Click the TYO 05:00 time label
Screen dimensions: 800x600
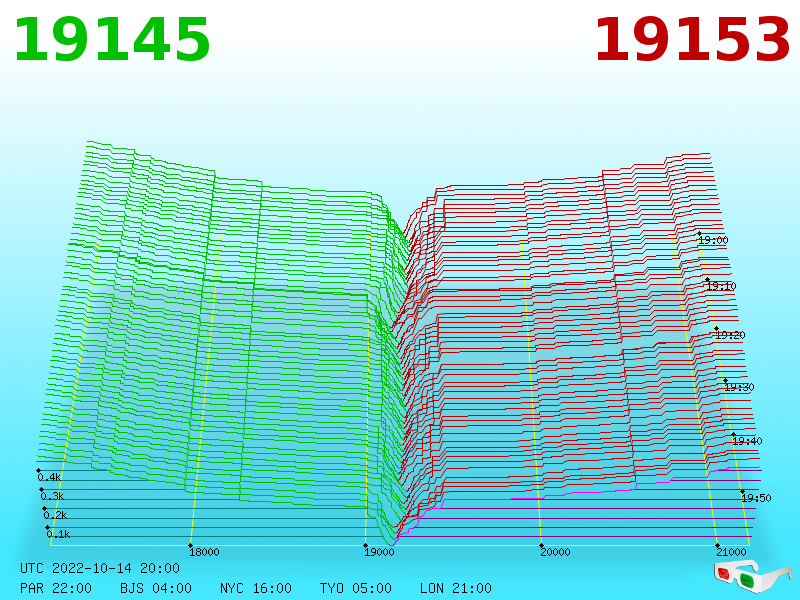356,588
